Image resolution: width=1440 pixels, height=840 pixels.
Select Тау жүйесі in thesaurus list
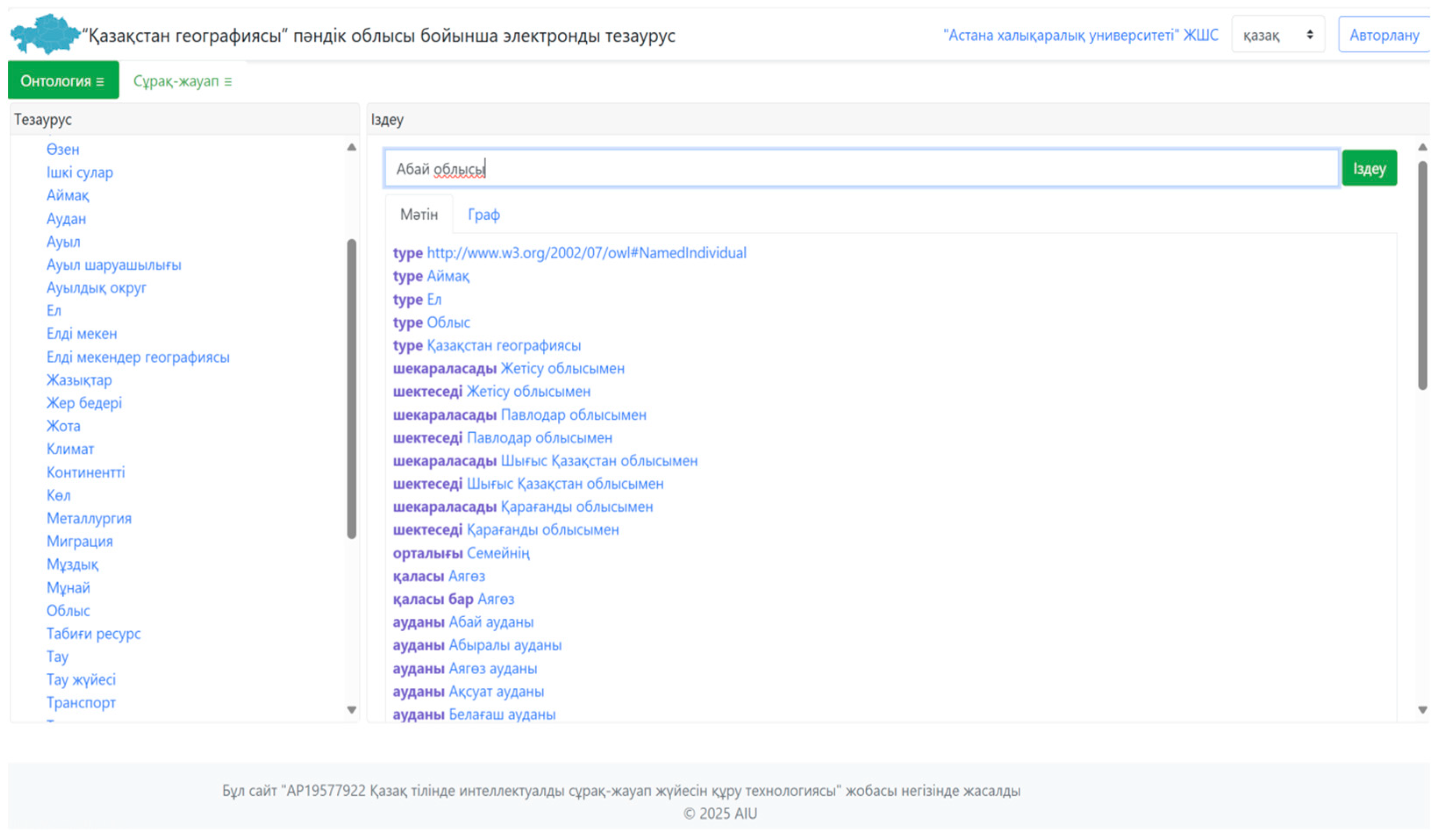[x=81, y=680]
